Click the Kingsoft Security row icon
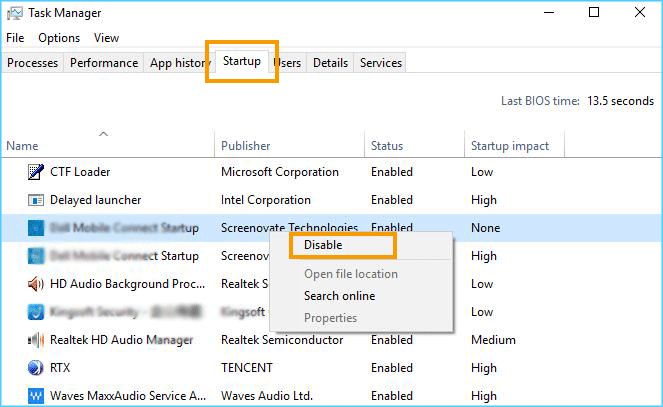Screen dimensions: 663x407 click(35, 312)
